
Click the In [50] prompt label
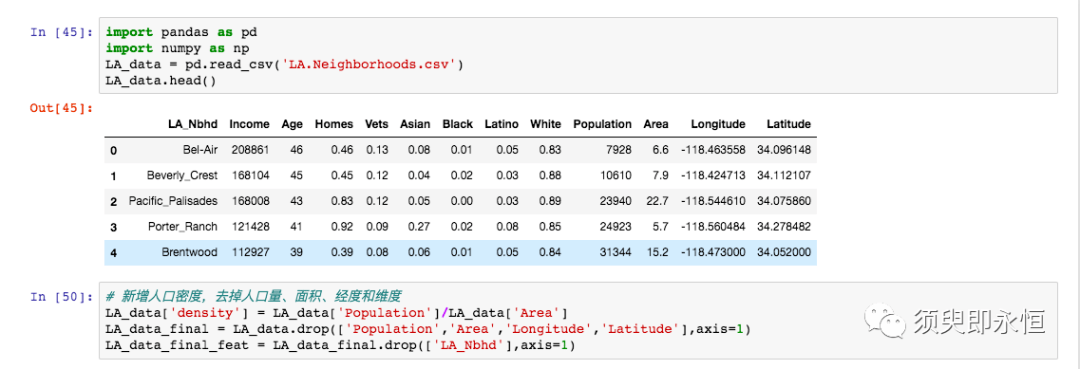coord(62,297)
